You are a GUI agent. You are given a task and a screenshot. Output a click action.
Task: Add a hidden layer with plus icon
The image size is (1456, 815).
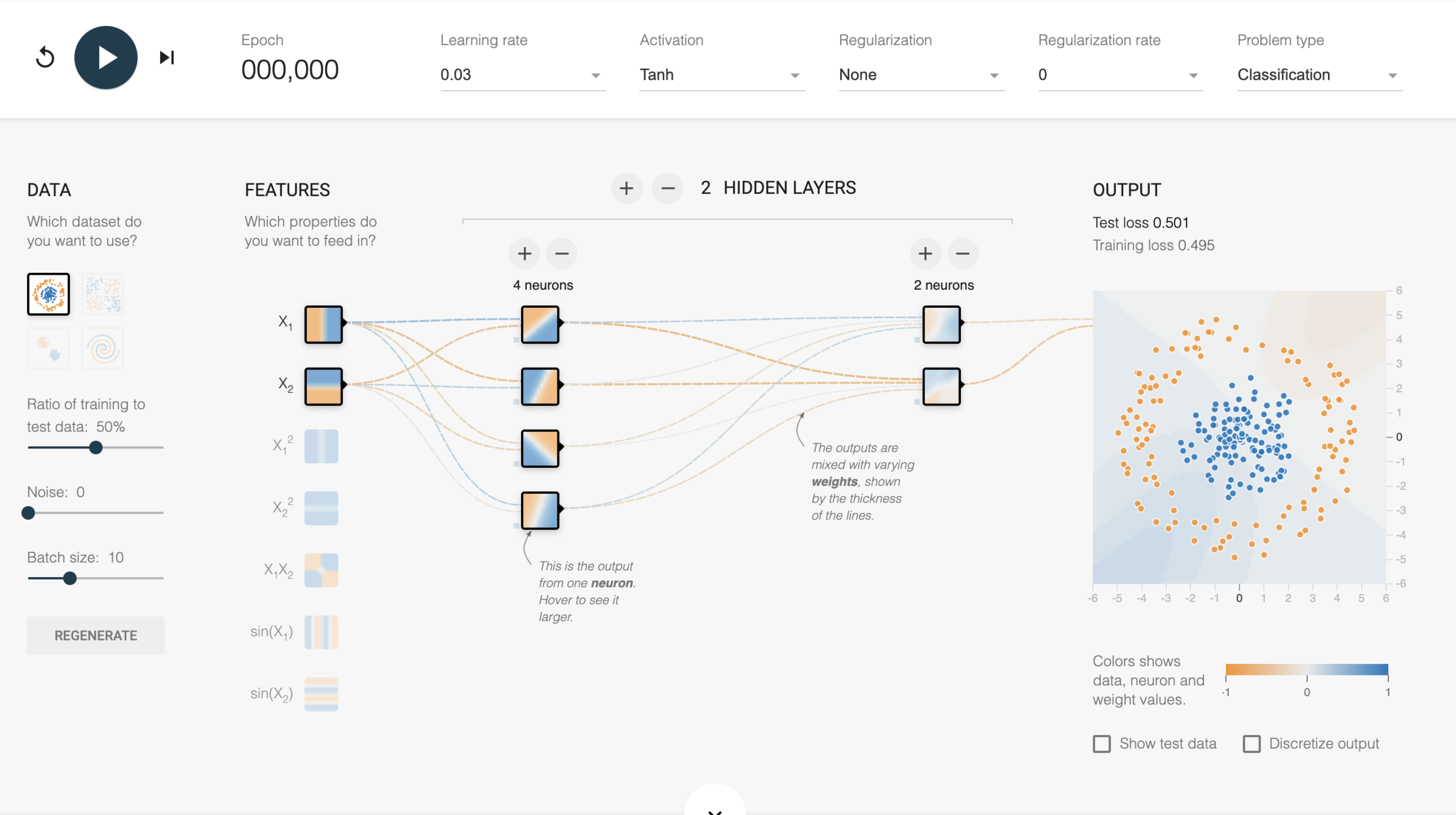click(626, 188)
